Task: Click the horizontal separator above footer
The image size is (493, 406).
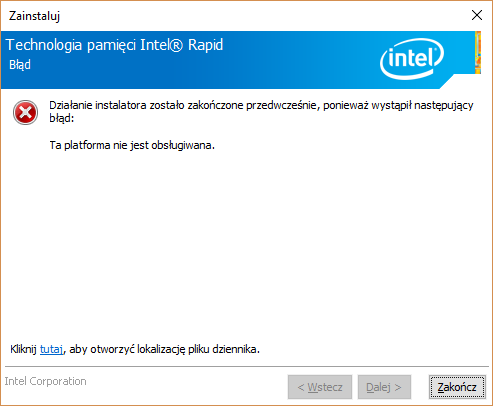Action: tap(247, 367)
